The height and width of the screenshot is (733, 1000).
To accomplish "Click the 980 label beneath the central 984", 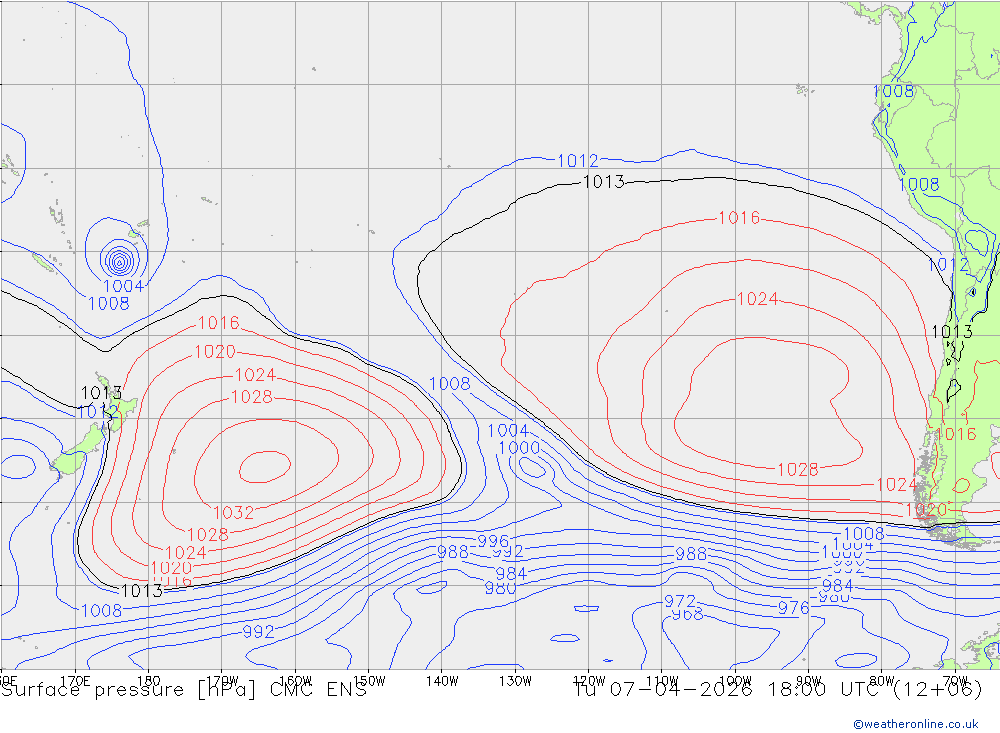I will 500,588.
